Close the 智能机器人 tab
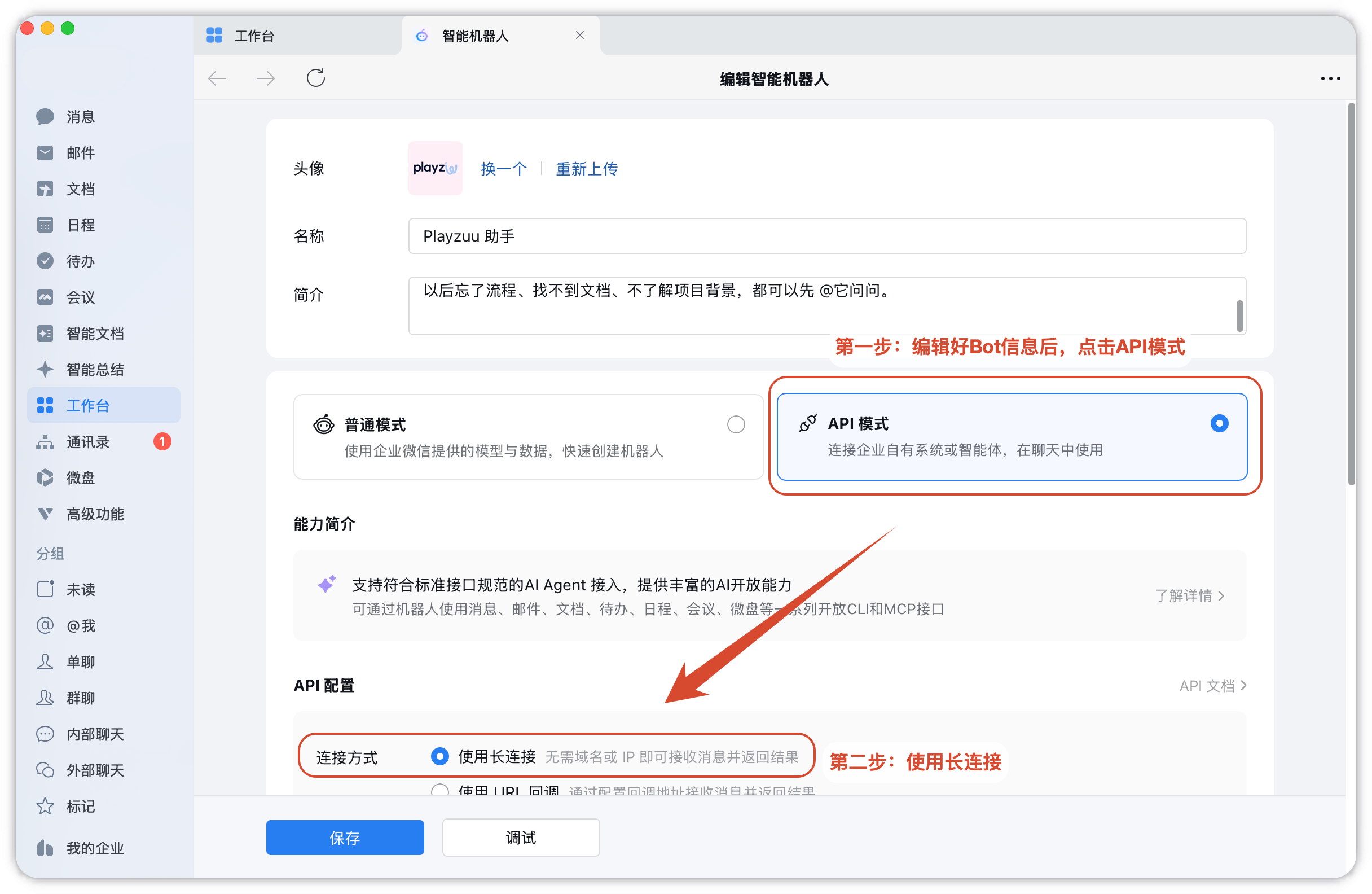The width and height of the screenshot is (1372, 894). 580,36
